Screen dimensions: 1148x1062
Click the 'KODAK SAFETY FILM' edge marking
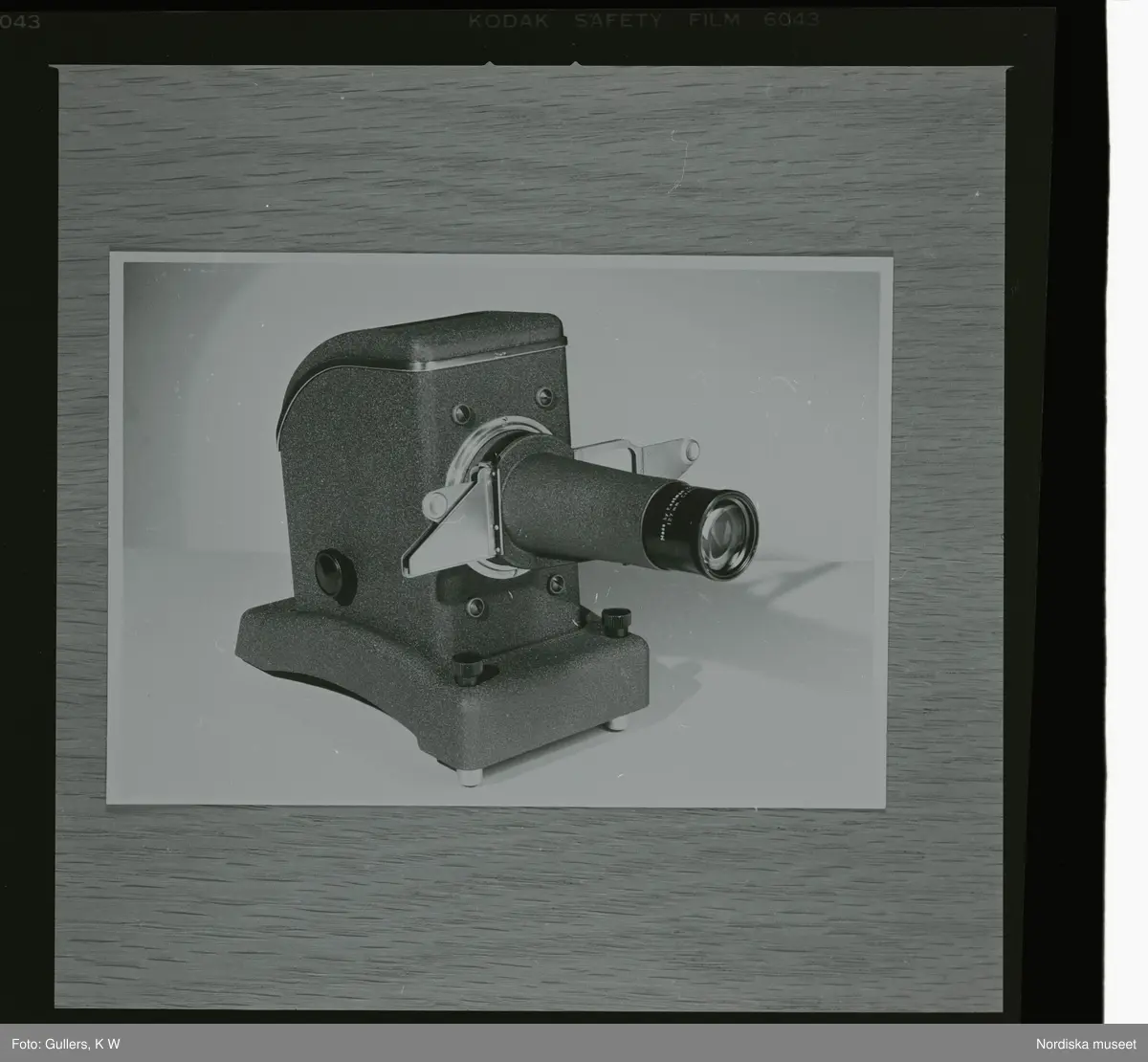pyautogui.click(x=612, y=19)
